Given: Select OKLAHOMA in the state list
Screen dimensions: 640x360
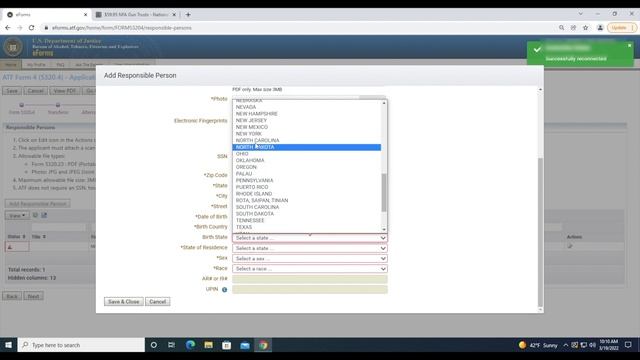Looking at the screenshot, I should (x=307, y=160).
